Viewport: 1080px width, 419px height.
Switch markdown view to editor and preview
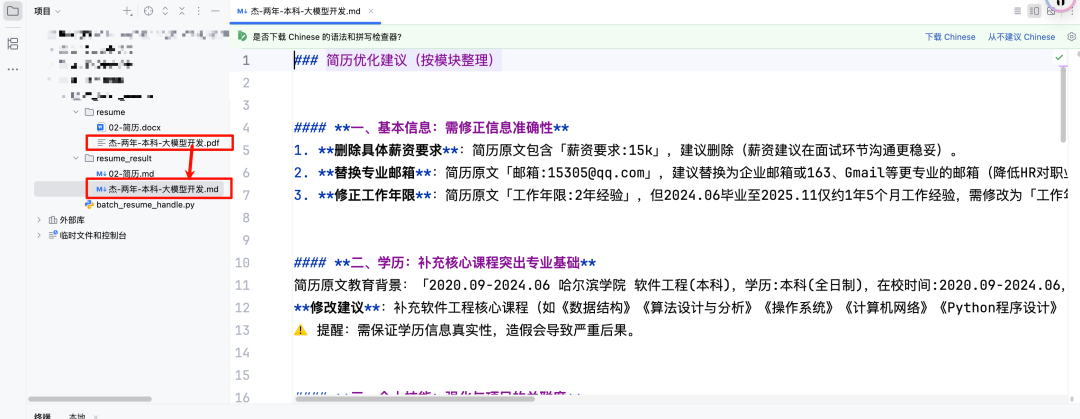[1035, 11]
